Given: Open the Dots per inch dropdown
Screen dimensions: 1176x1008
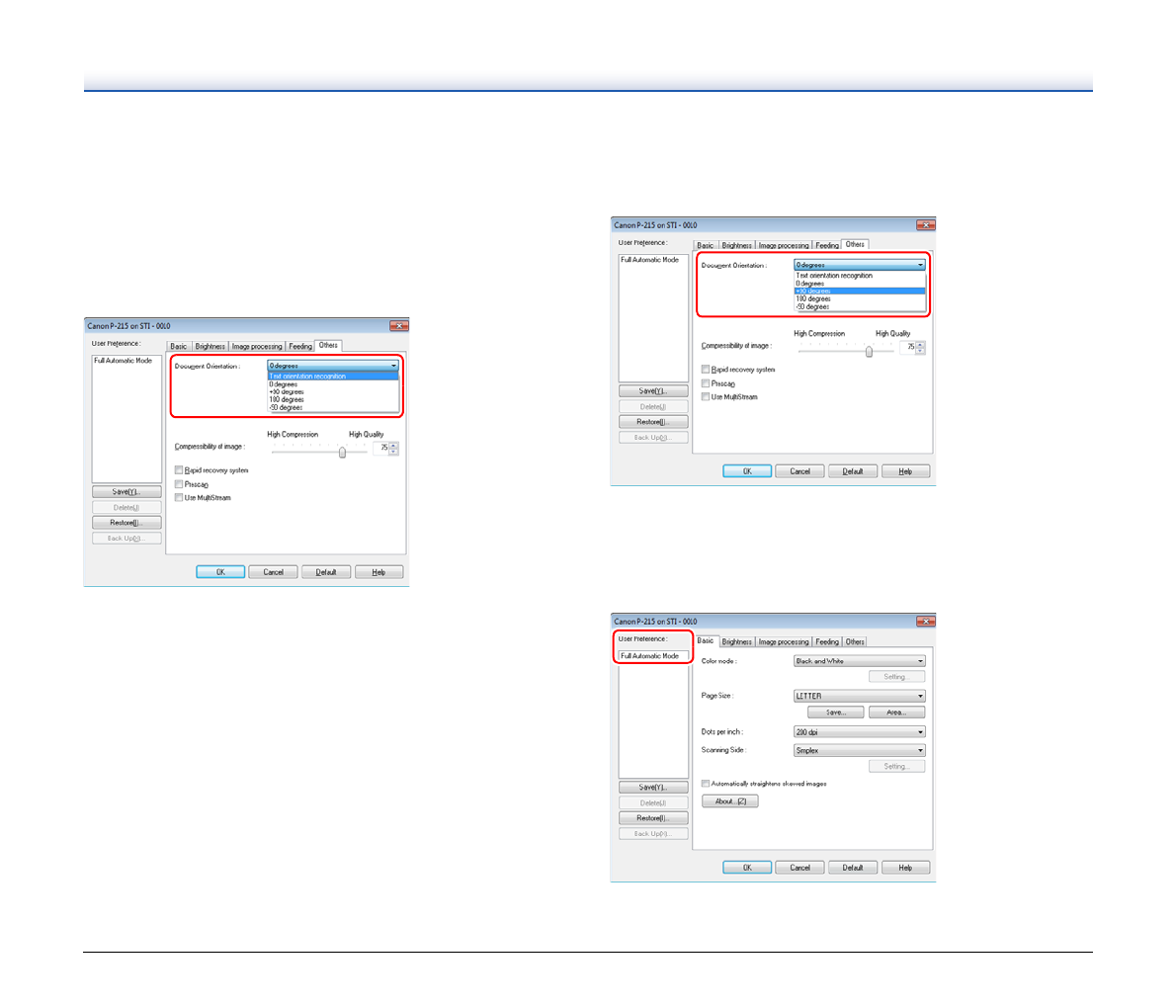Looking at the screenshot, I should (x=860, y=732).
